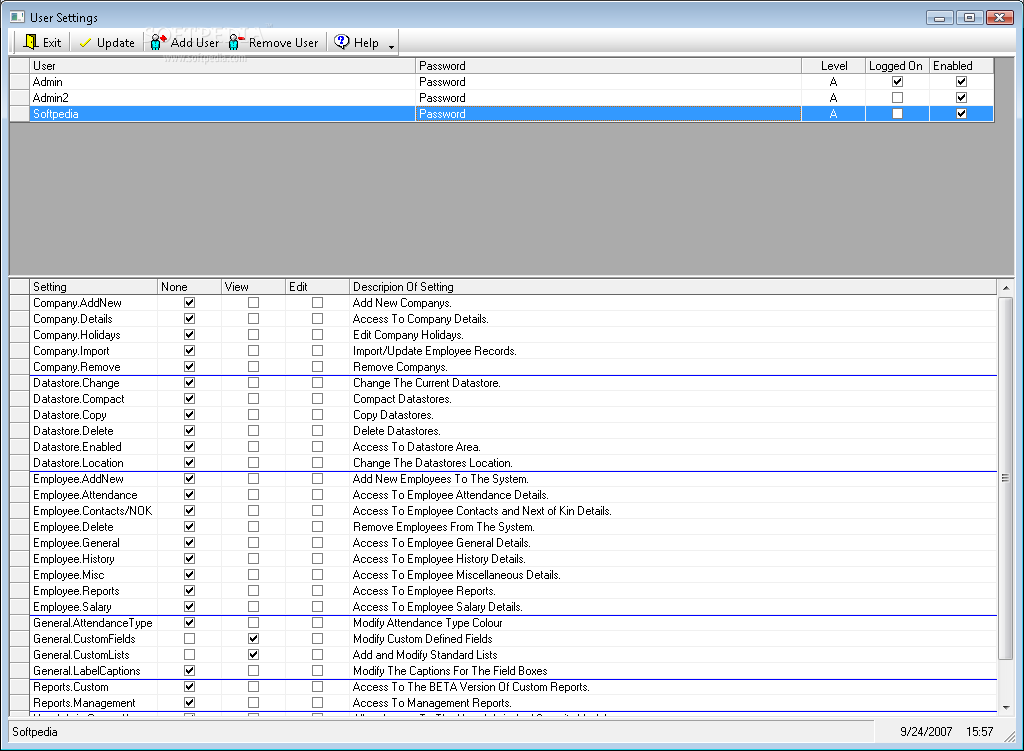Click the row selector for Company.Import
Viewport: 1024px width, 751px height.
[20, 351]
